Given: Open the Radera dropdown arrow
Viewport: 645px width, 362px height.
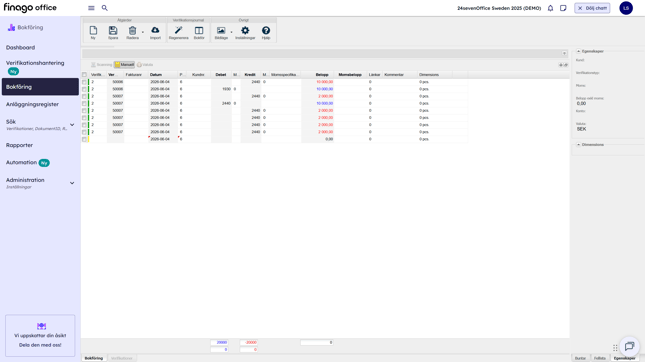Looking at the screenshot, I should (x=143, y=32).
